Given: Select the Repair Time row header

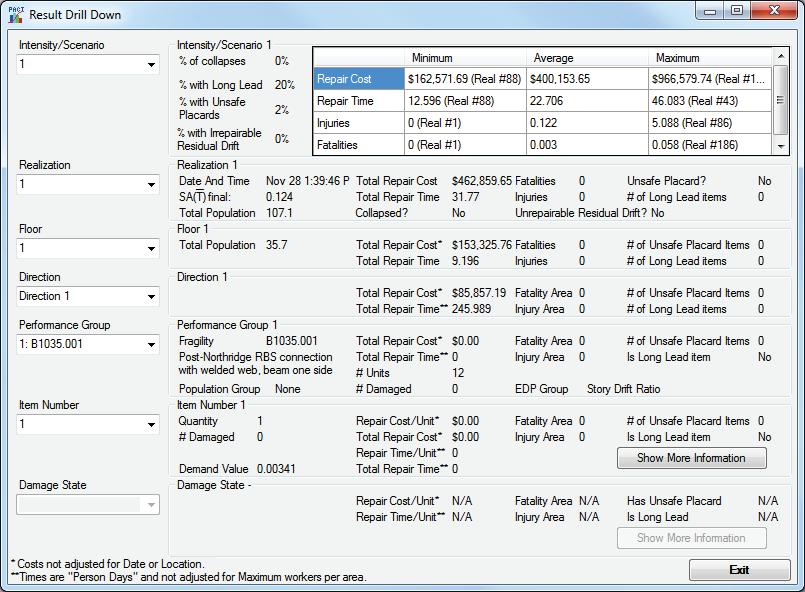Looking at the screenshot, I should (359, 101).
